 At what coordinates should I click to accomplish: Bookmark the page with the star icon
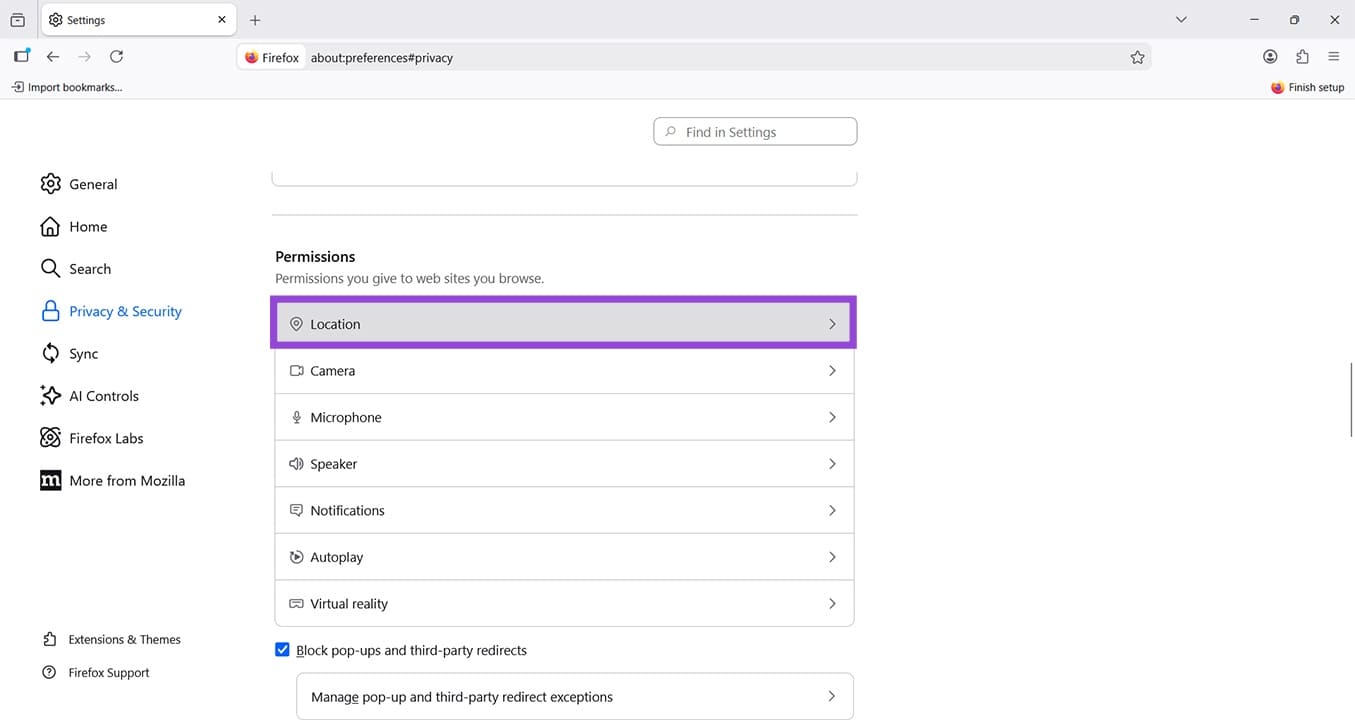coord(1137,57)
